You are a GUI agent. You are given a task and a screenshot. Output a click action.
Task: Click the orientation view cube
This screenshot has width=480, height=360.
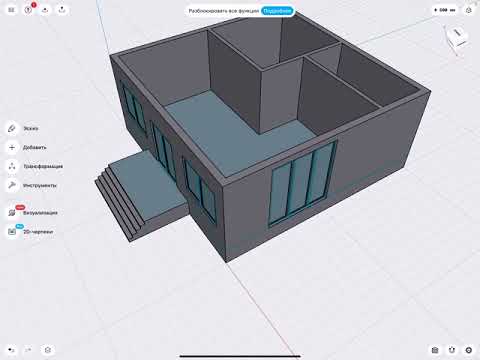tap(457, 37)
